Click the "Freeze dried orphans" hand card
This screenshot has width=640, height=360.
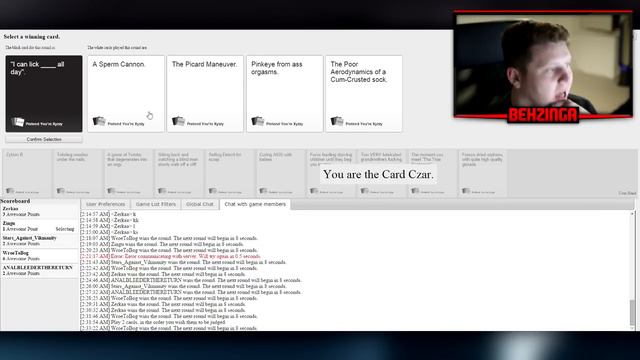point(483,173)
